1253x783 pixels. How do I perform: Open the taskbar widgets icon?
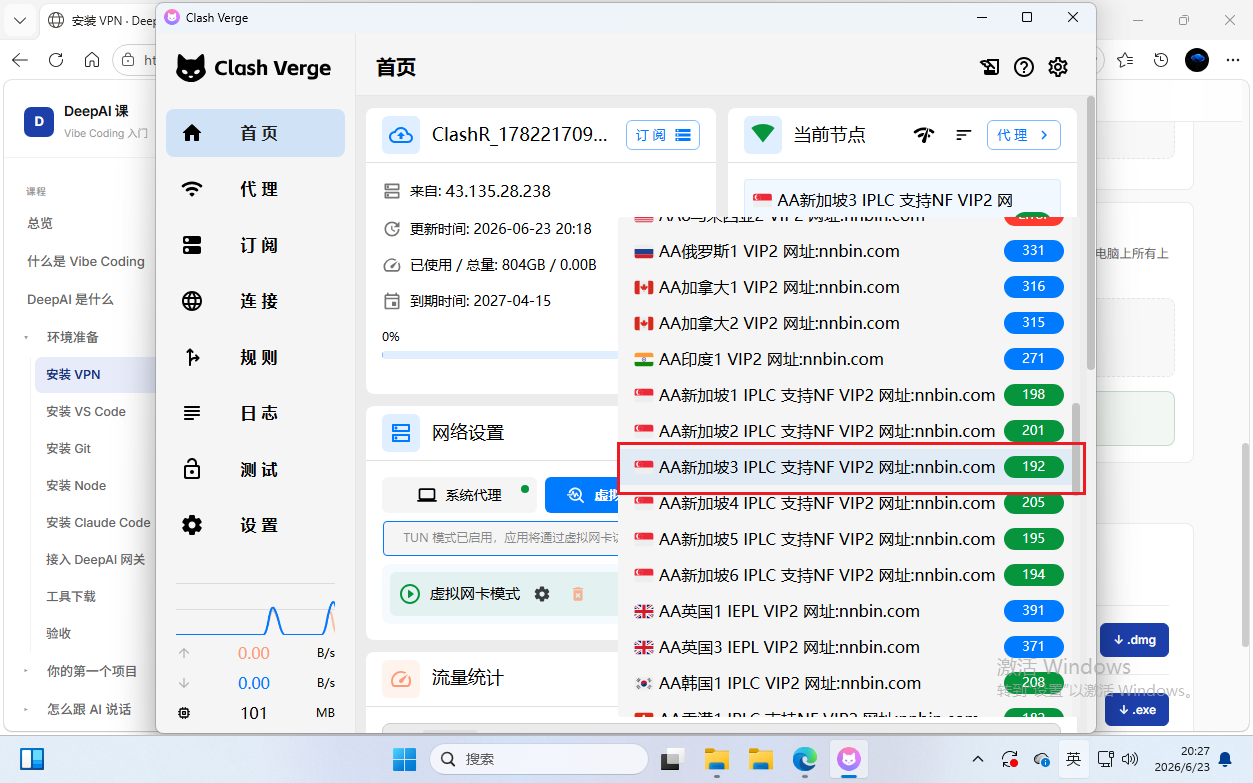(32, 759)
